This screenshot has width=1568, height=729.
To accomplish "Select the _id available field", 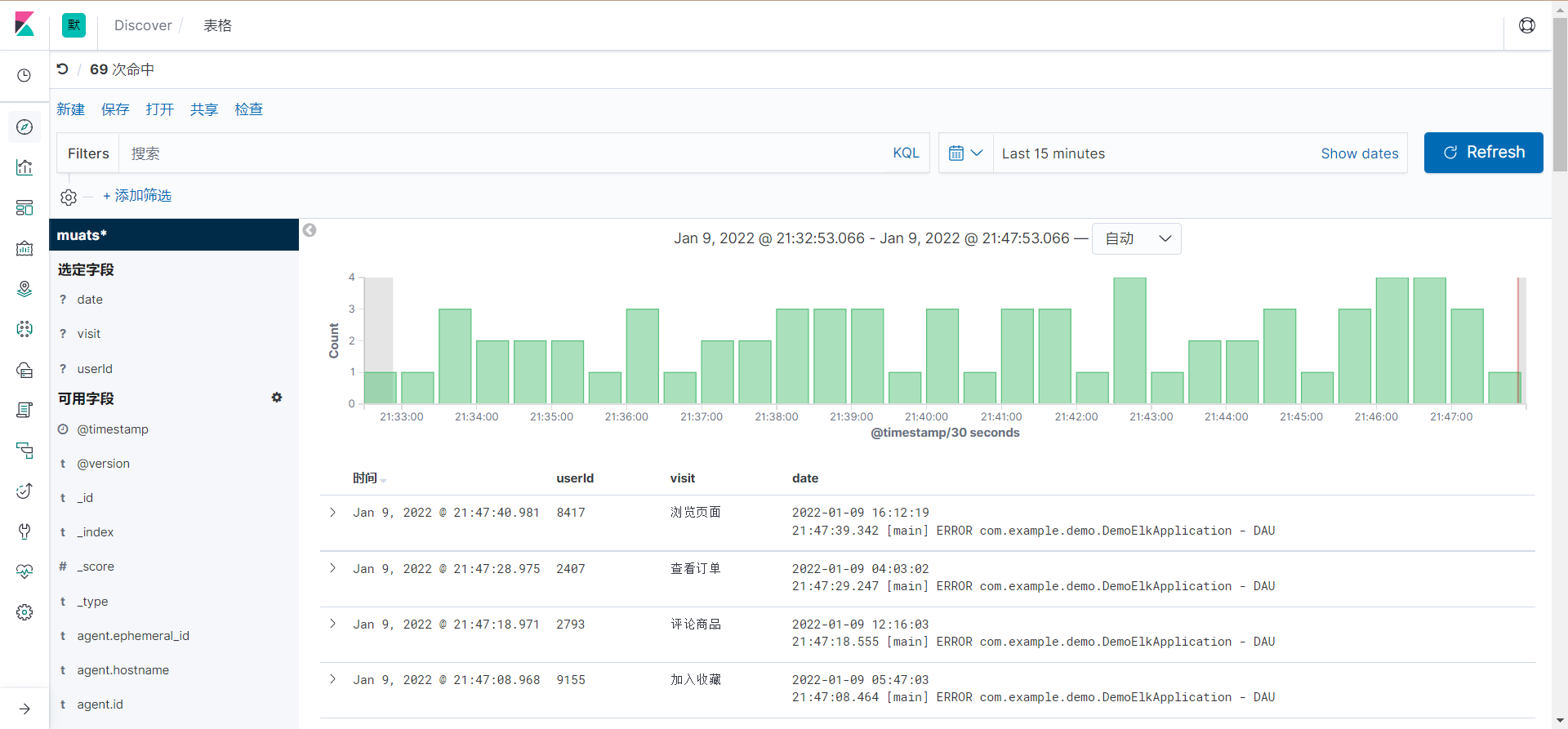I will pyautogui.click(x=85, y=498).
